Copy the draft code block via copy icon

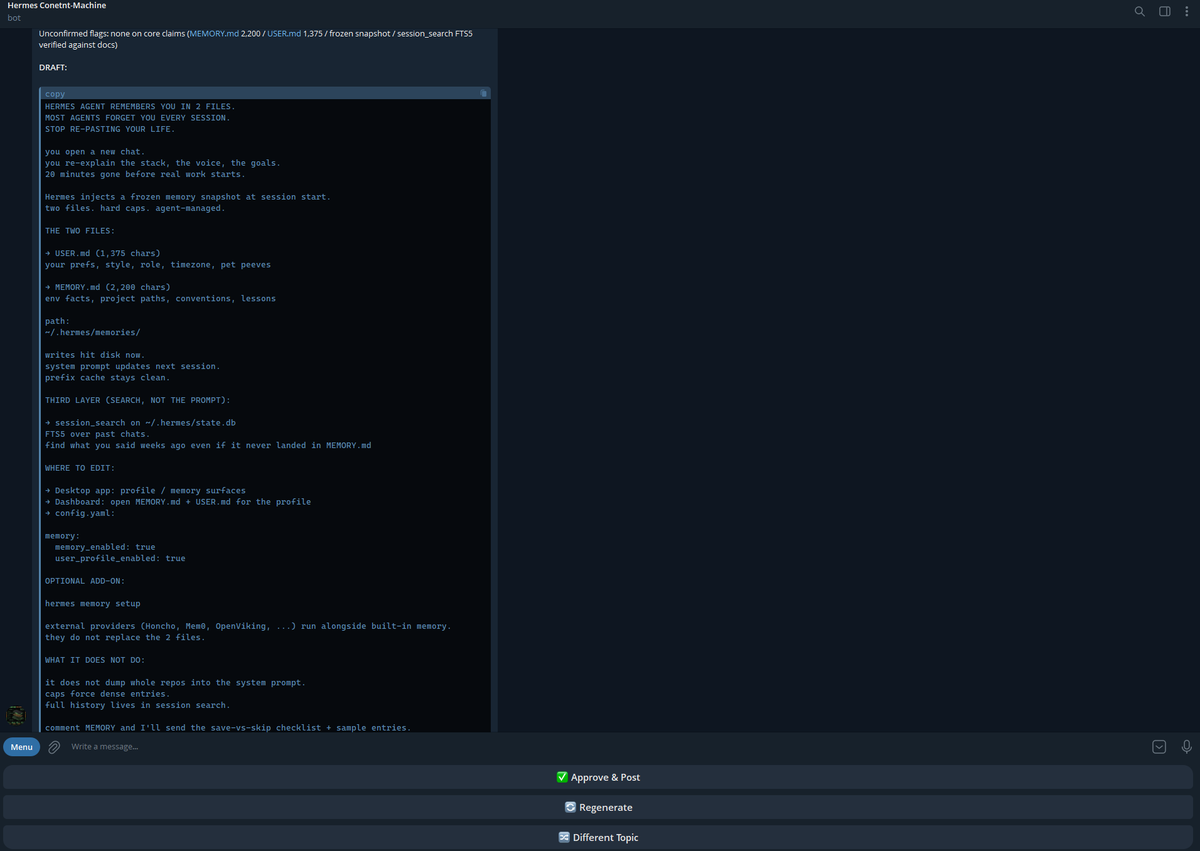pyautogui.click(x=483, y=93)
